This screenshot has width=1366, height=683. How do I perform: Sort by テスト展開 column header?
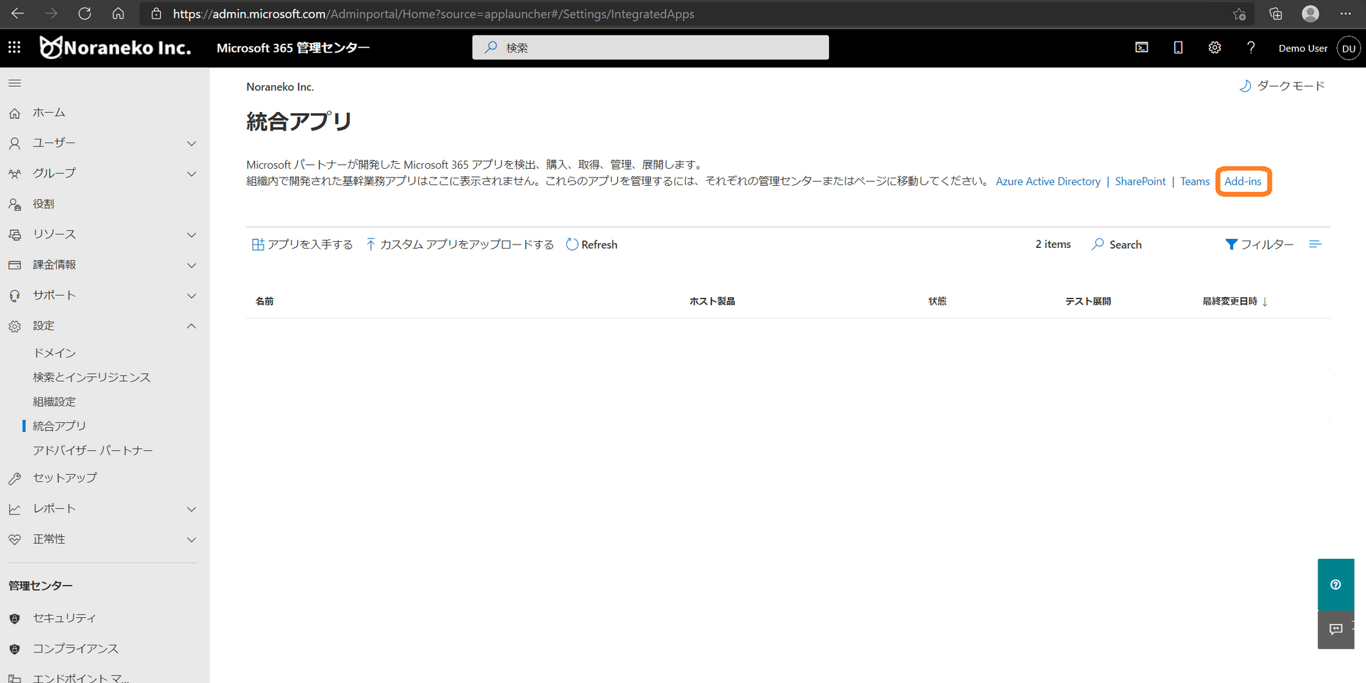(x=1088, y=301)
